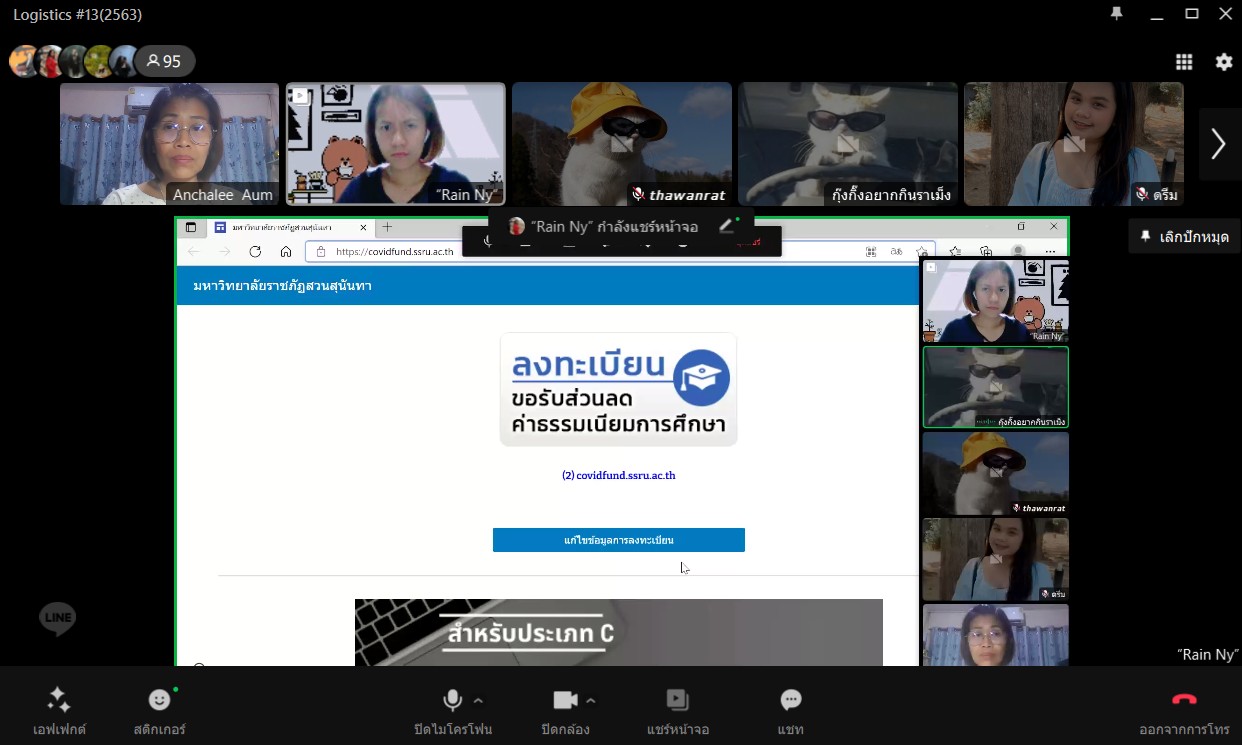Show next participants with right chevron
This screenshot has width=1242, height=745.
(x=1218, y=144)
